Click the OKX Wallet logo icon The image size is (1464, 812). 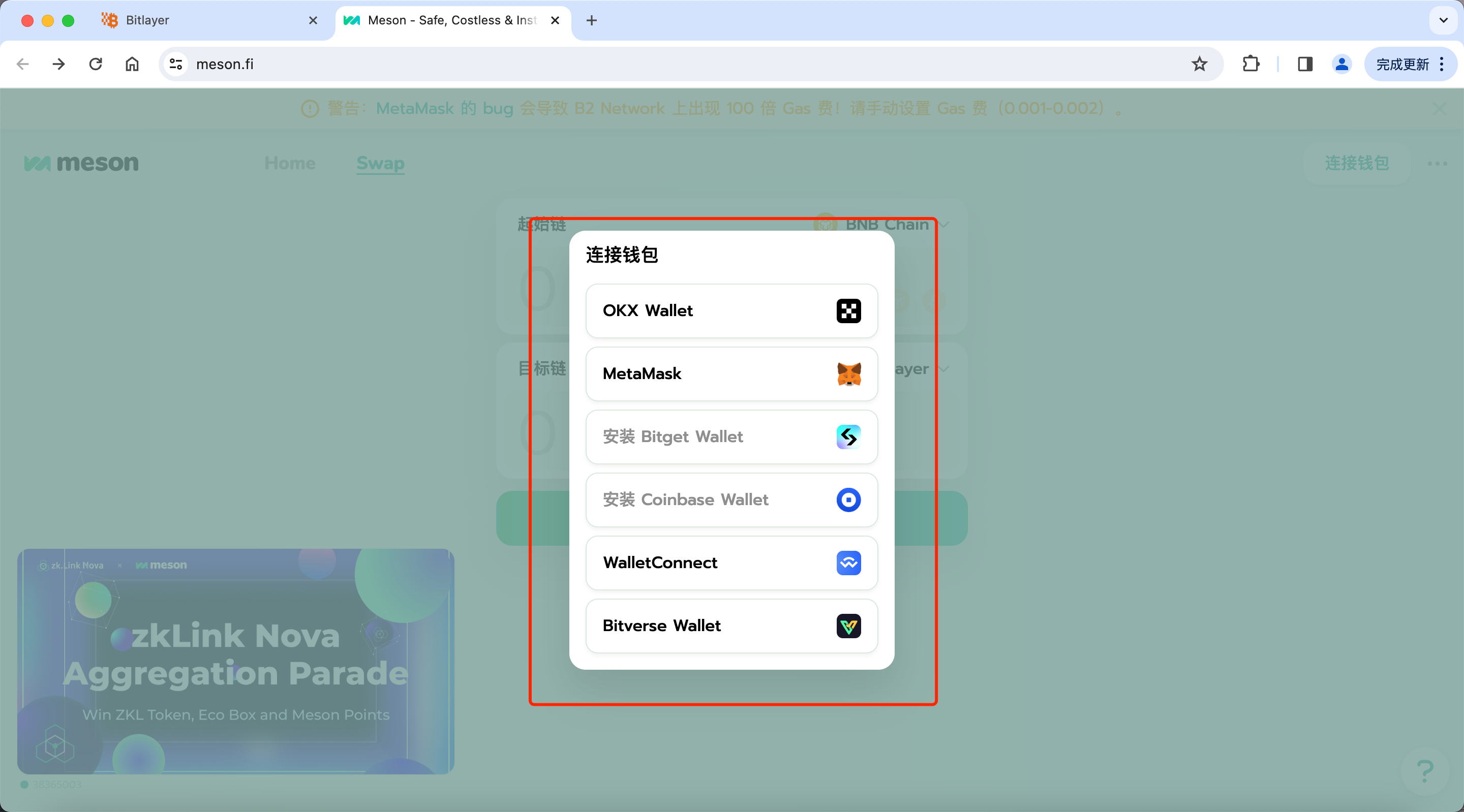[x=848, y=311]
